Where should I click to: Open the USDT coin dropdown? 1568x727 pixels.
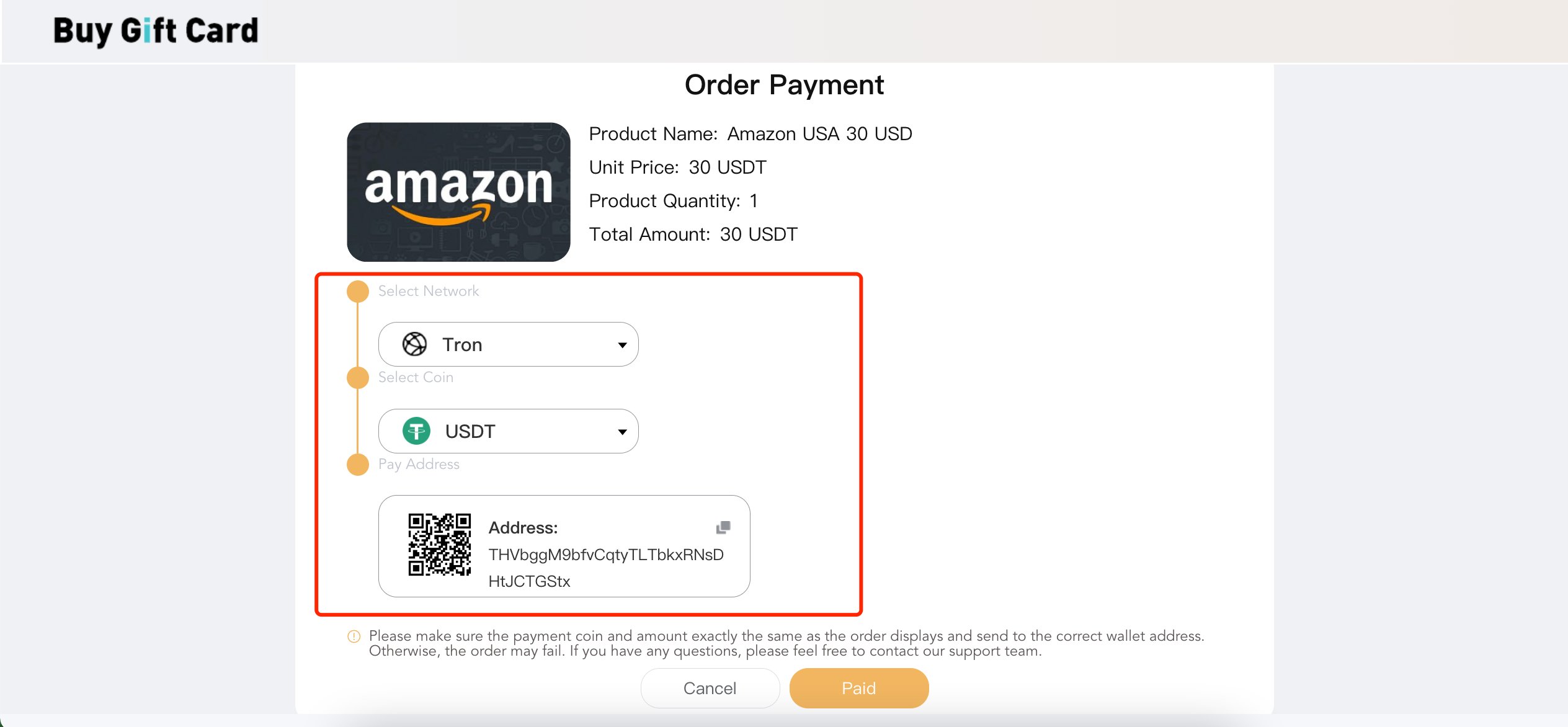508,431
